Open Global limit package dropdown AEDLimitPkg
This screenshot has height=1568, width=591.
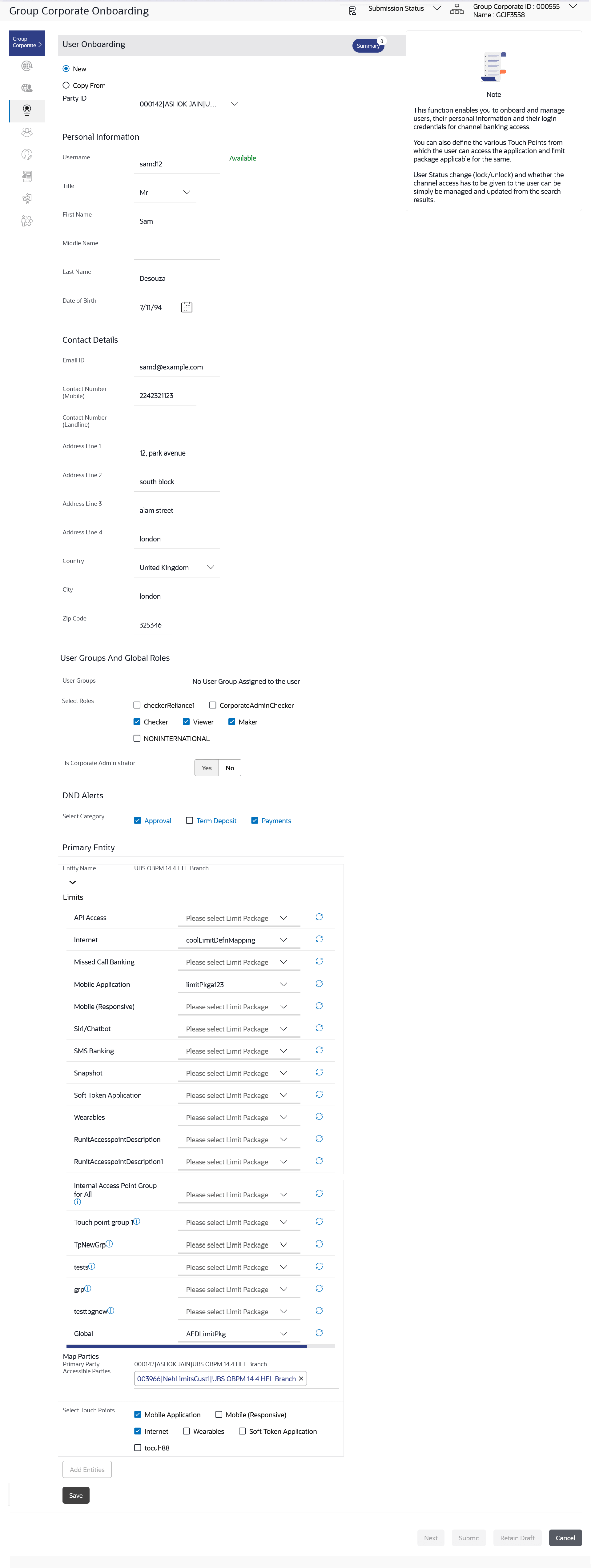pos(283,1334)
